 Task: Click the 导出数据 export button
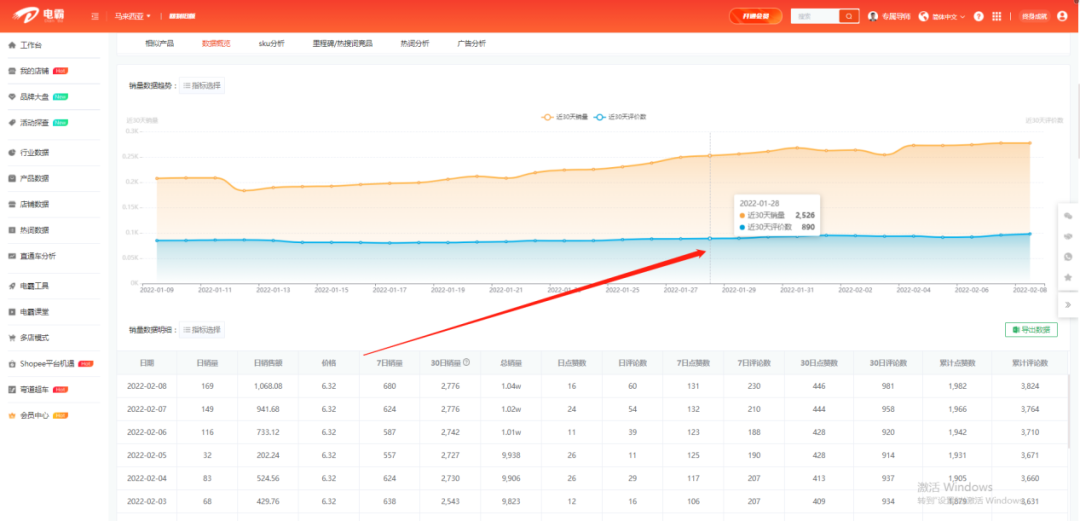[x=1030, y=330]
